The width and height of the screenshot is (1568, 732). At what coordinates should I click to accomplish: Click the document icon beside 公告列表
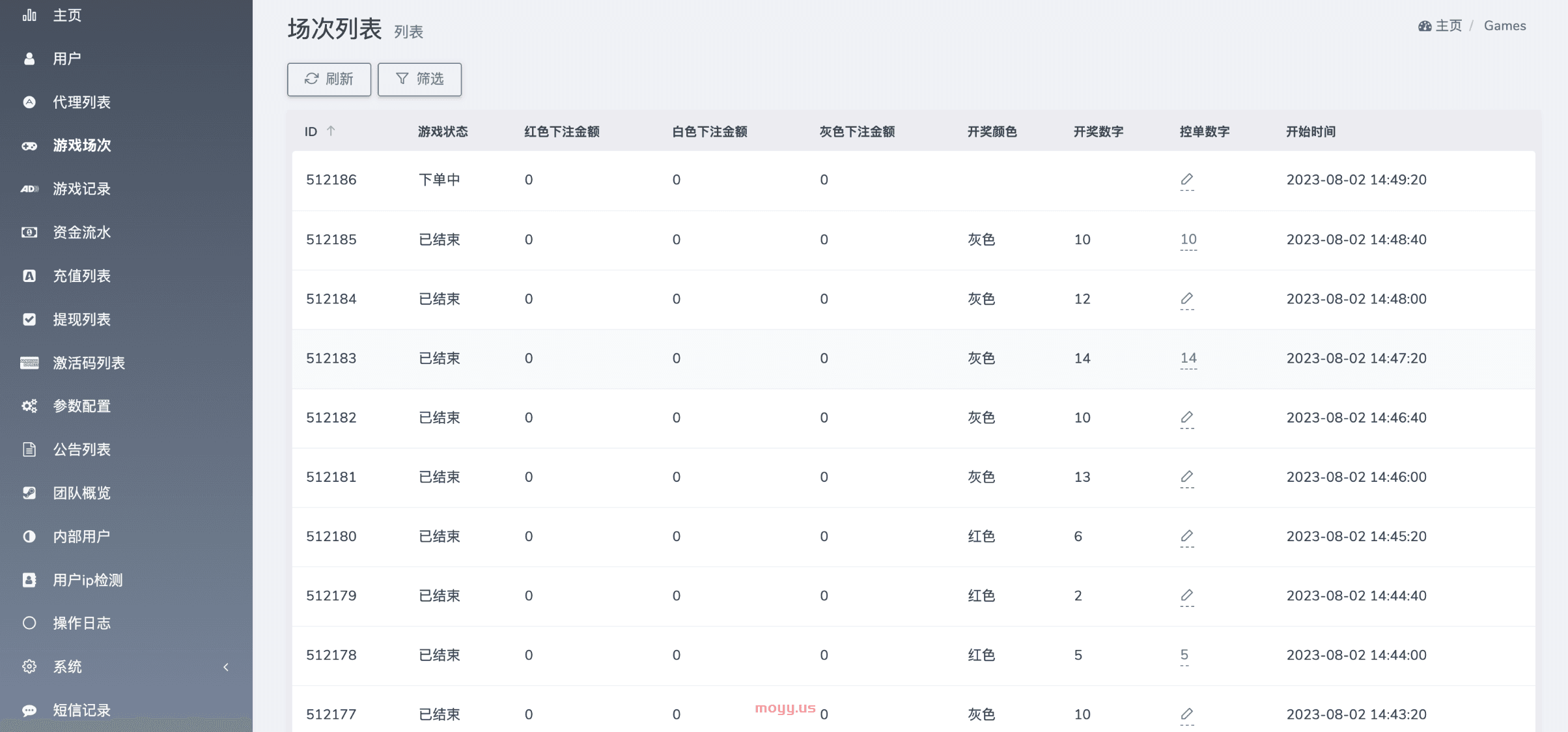pyautogui.click(x=29, y=449)
